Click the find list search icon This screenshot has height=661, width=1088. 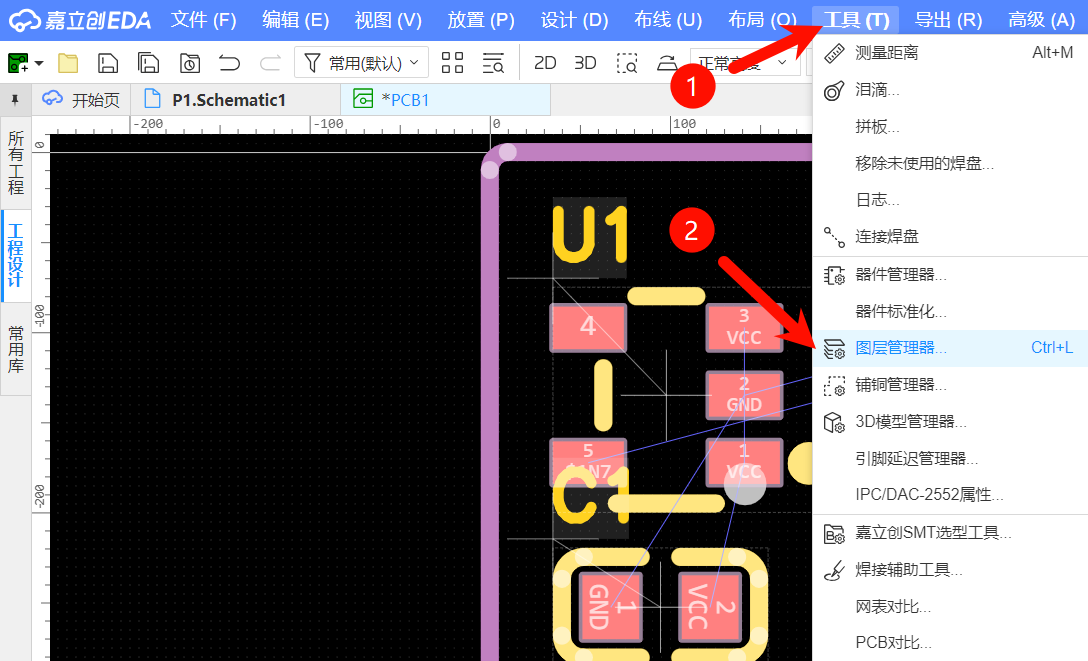pos(493,63)
